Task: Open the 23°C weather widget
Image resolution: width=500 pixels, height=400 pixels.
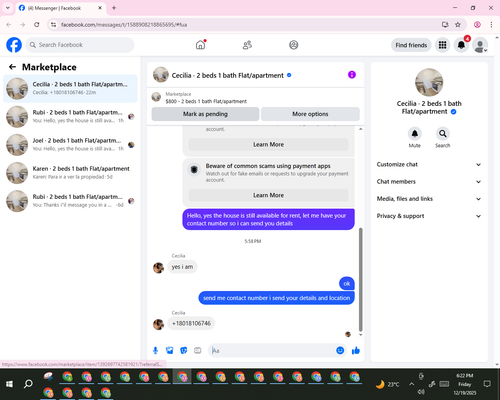Action: tap(387, 384)
